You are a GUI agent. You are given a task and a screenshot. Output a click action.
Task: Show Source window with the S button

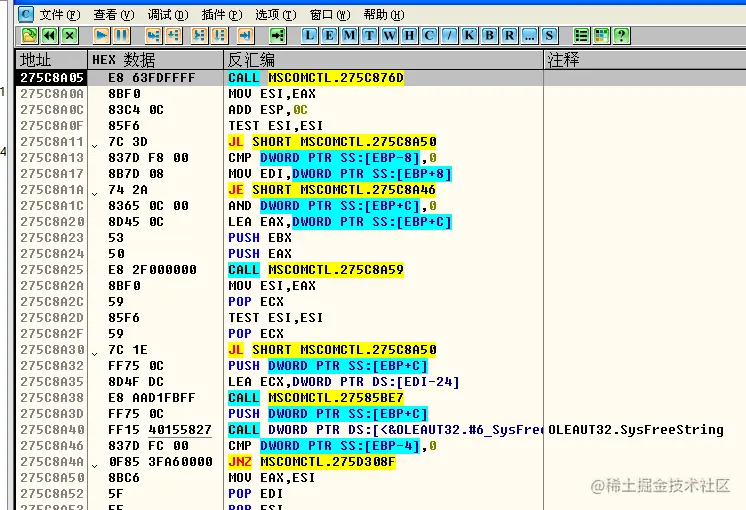click(549, 36)
